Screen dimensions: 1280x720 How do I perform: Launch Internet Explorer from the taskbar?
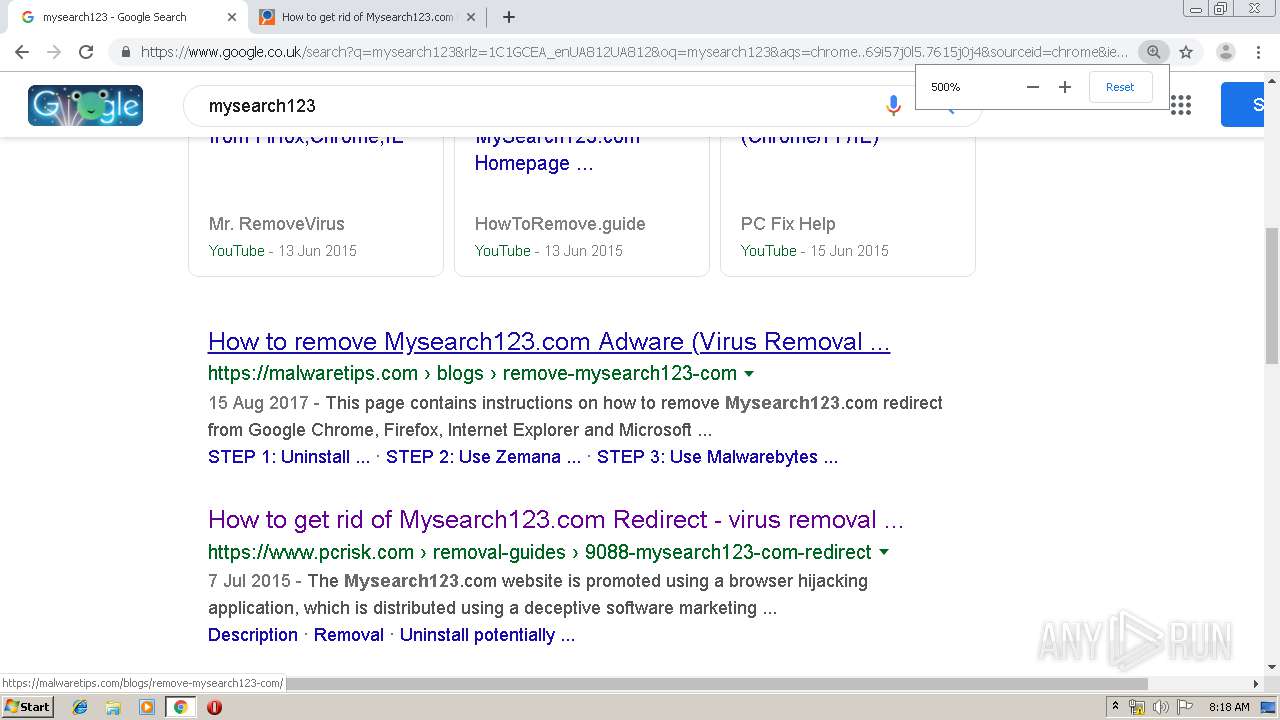[x=80, y=707]
